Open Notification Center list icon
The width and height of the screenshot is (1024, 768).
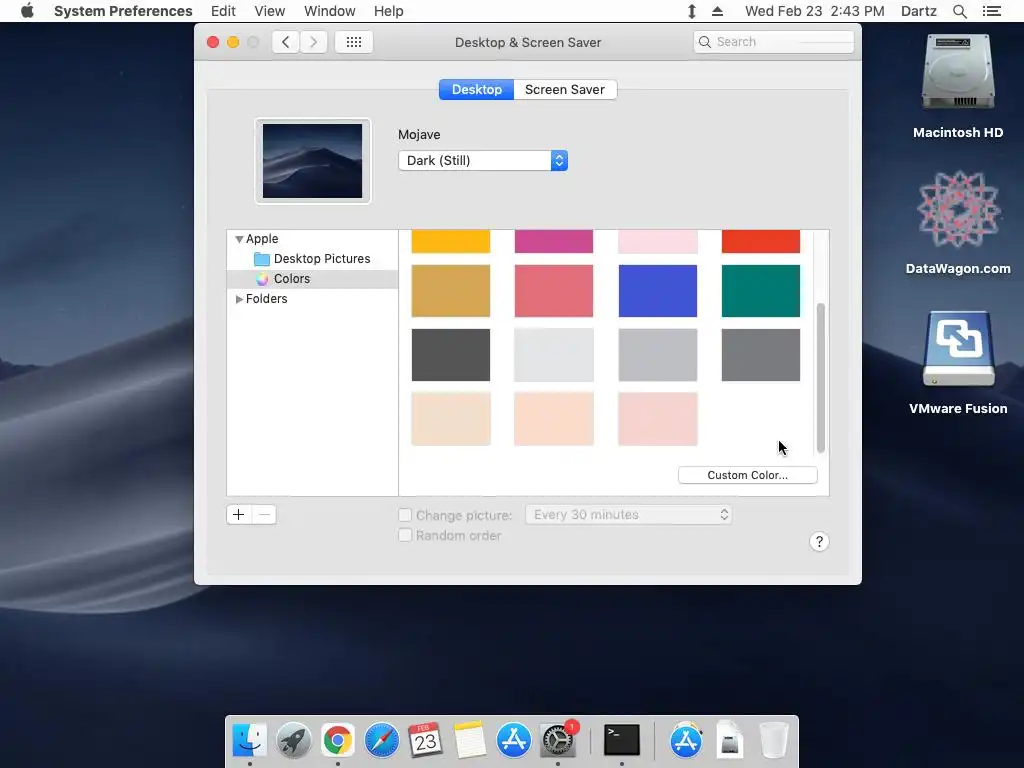(x=991, y=11)
